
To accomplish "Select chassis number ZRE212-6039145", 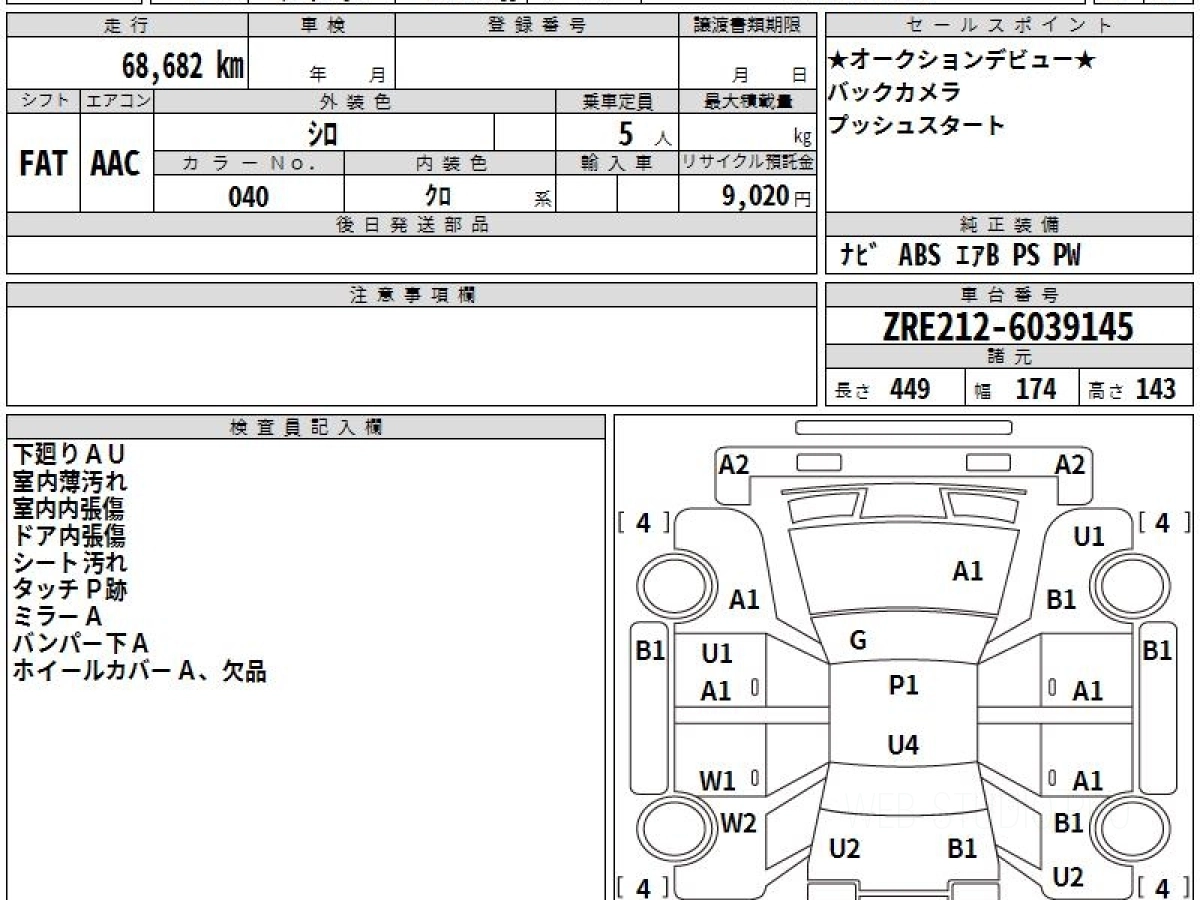I will point(1008,327).
